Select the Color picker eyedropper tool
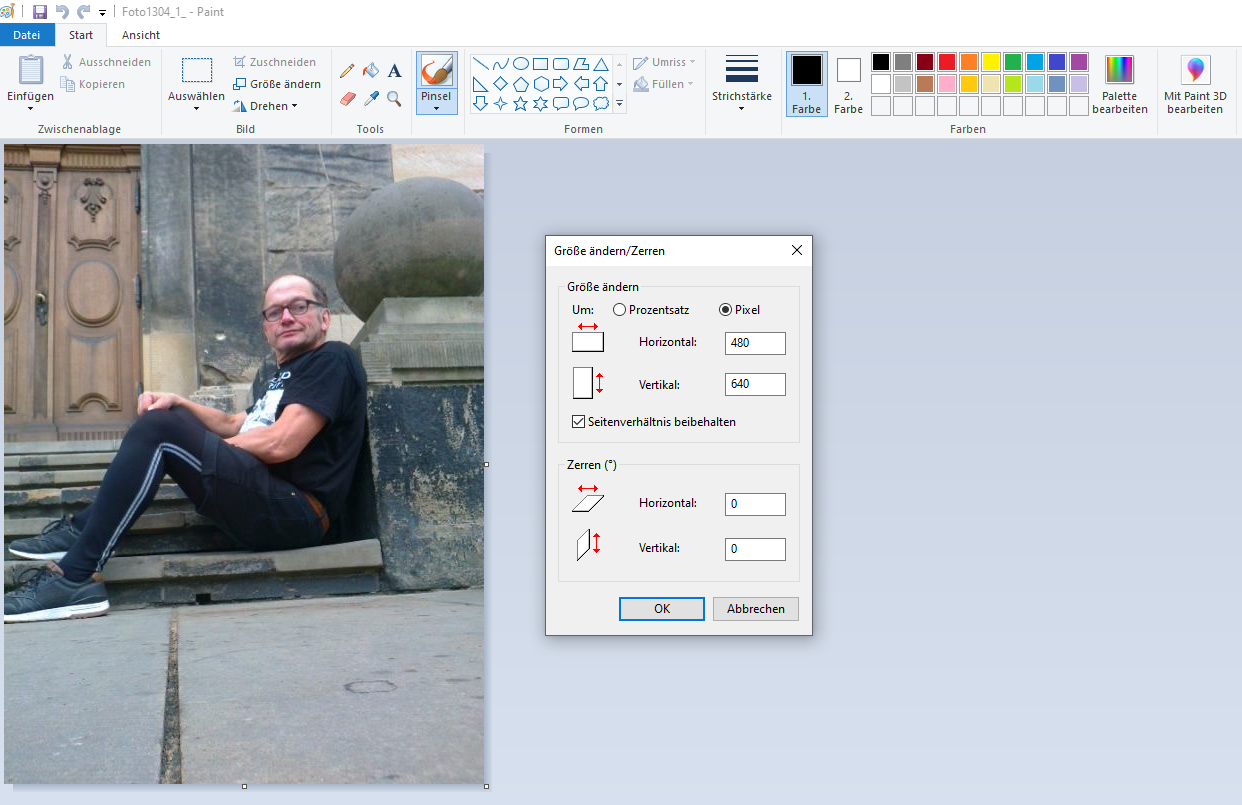Screen dimensions: 1242x805 pyautogui.click(x=371, y=98)
